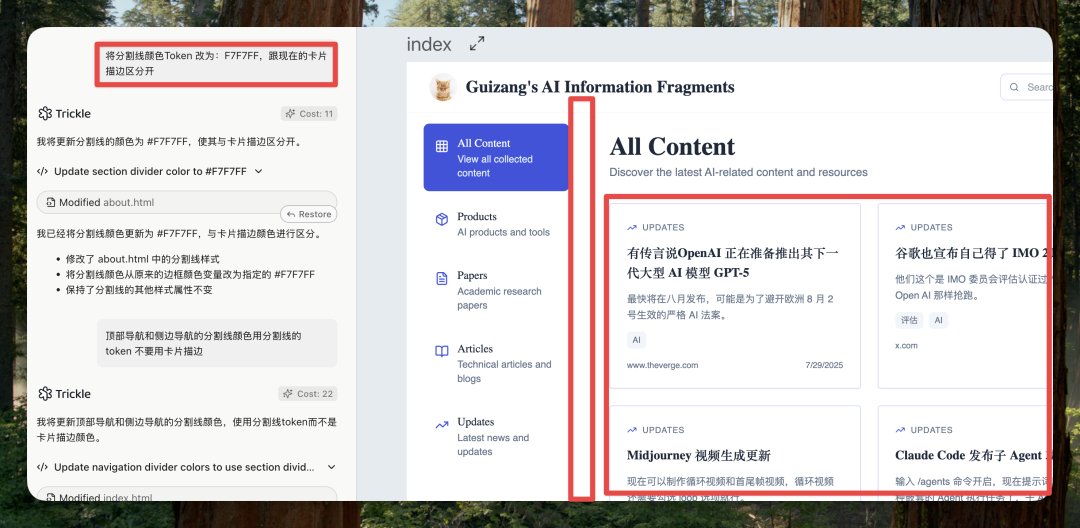The height and width of the screenshot is (528, 1080).
Task: Click the 'AI' tag on the IMO card
Action: pos(938,320)
